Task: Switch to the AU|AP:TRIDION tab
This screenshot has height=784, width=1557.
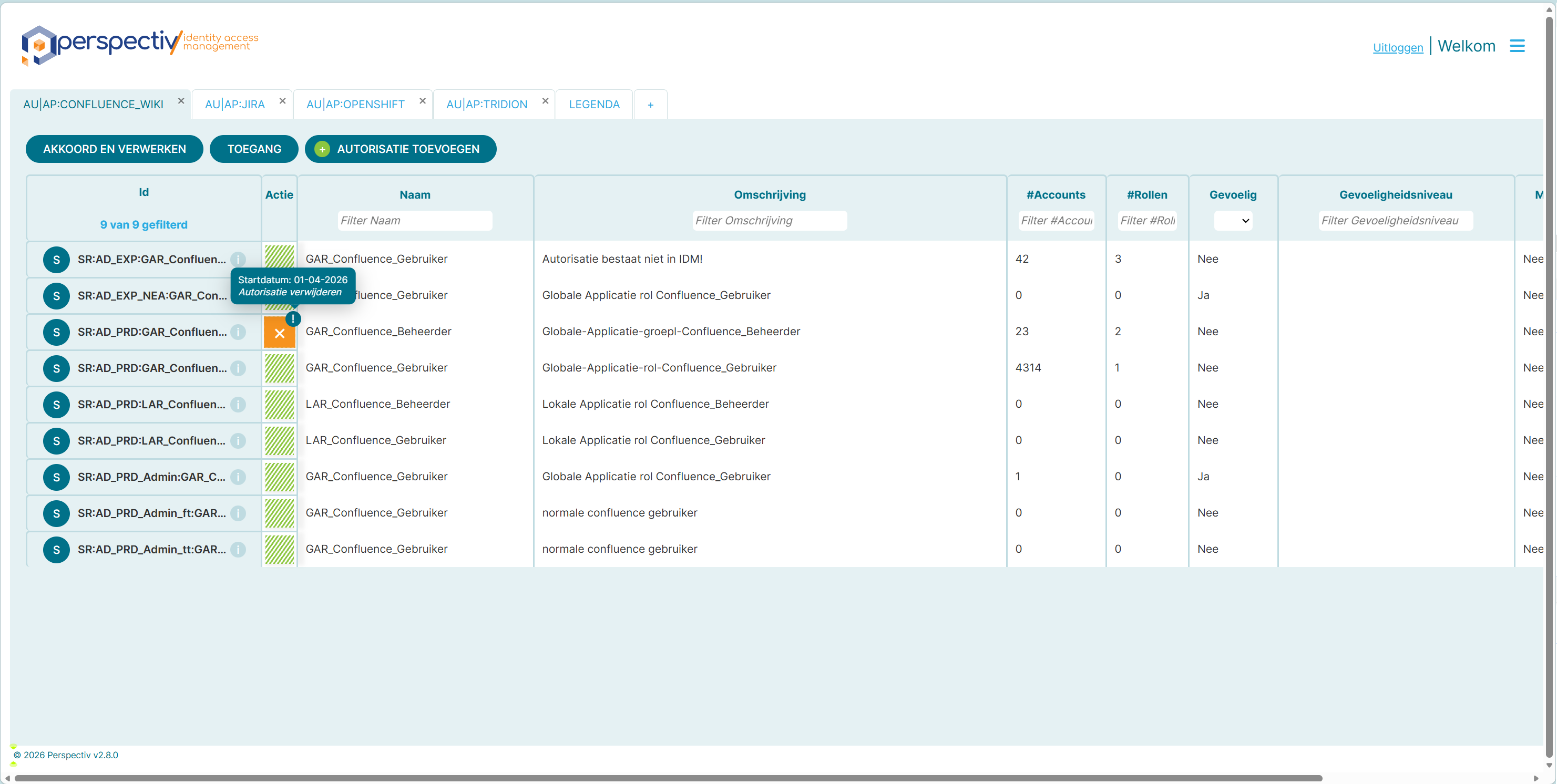Action: pos(487,105)
